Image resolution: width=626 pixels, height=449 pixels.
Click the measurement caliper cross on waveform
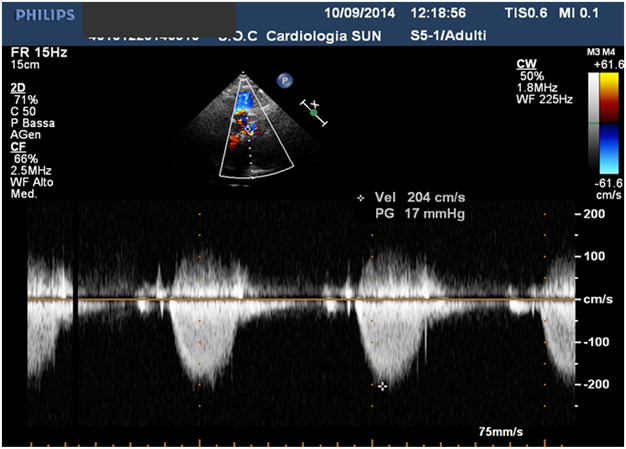pos(382,385)
